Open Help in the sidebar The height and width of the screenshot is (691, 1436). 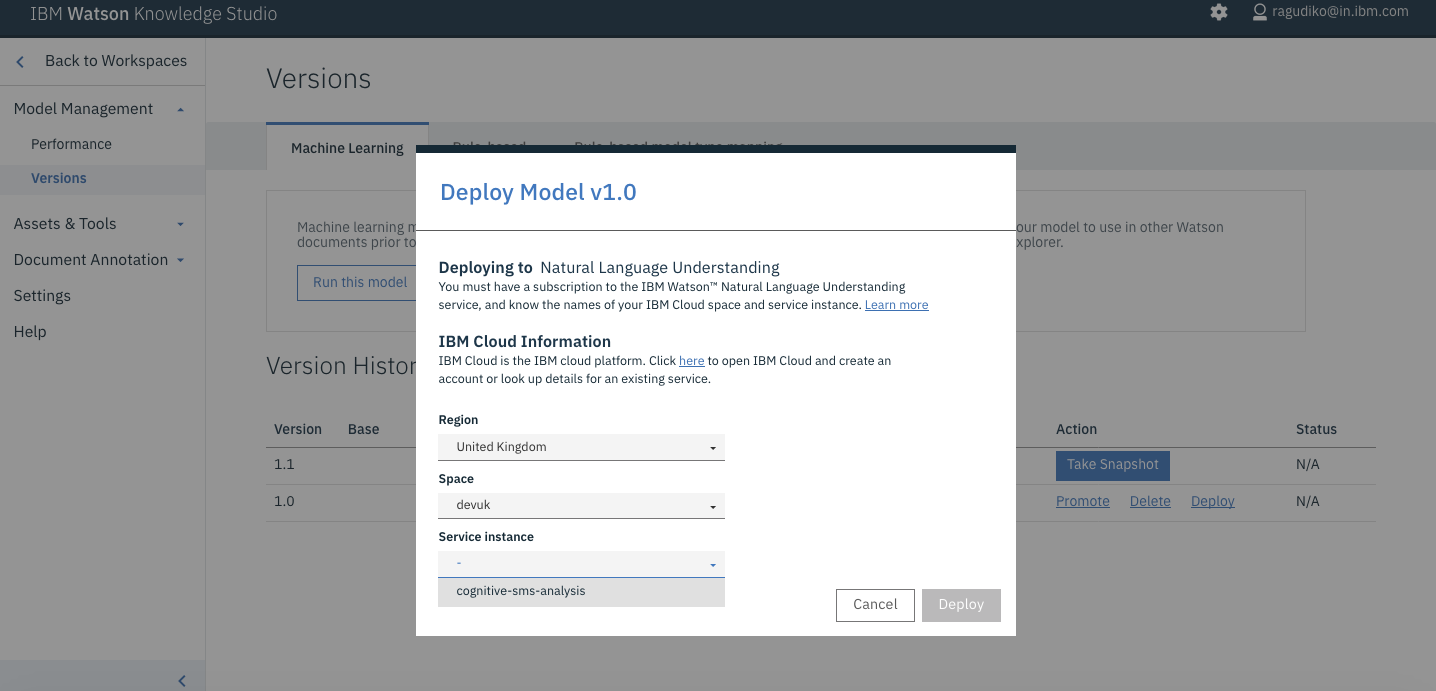(30, 332)
